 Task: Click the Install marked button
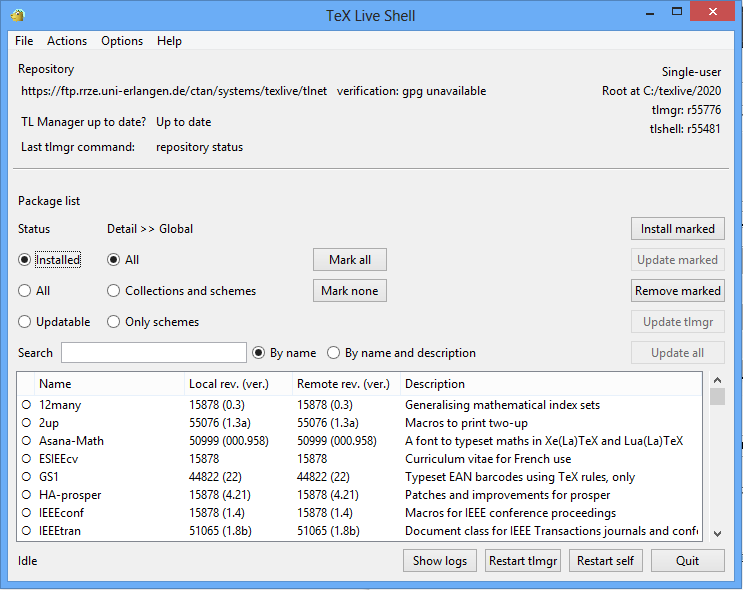(678, 229)
